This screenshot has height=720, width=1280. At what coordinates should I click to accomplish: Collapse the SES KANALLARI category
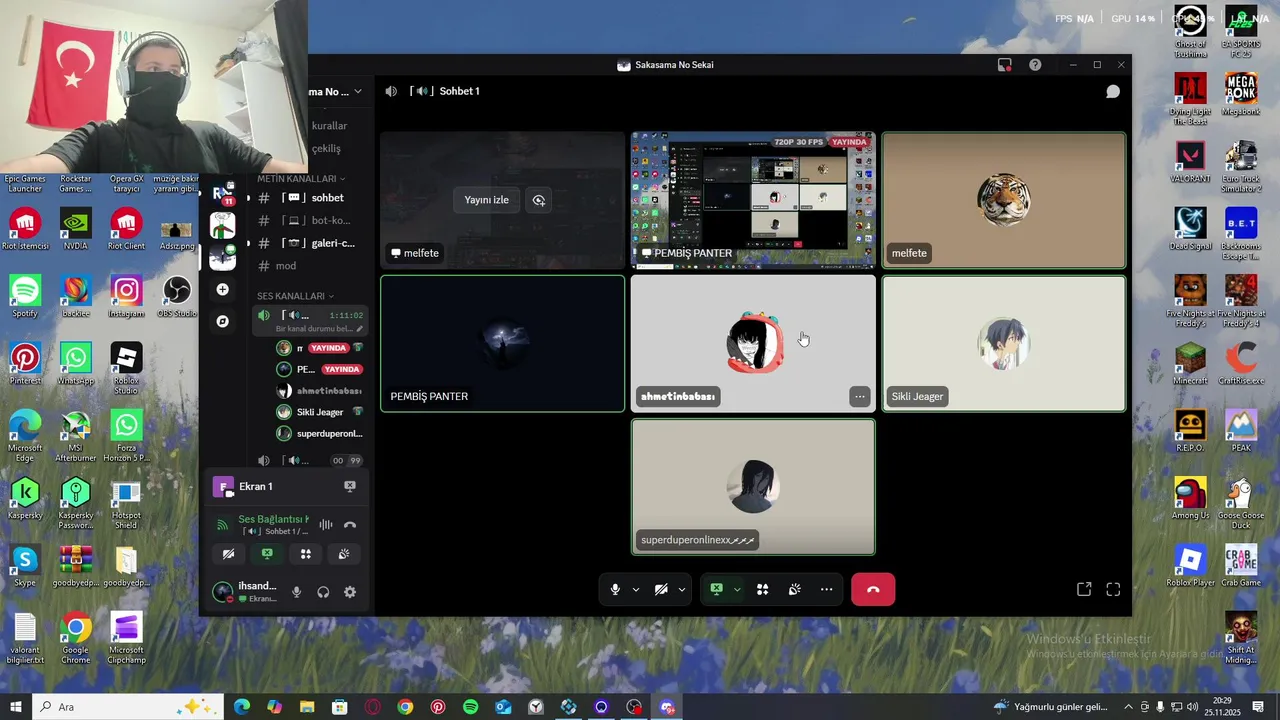295,296
